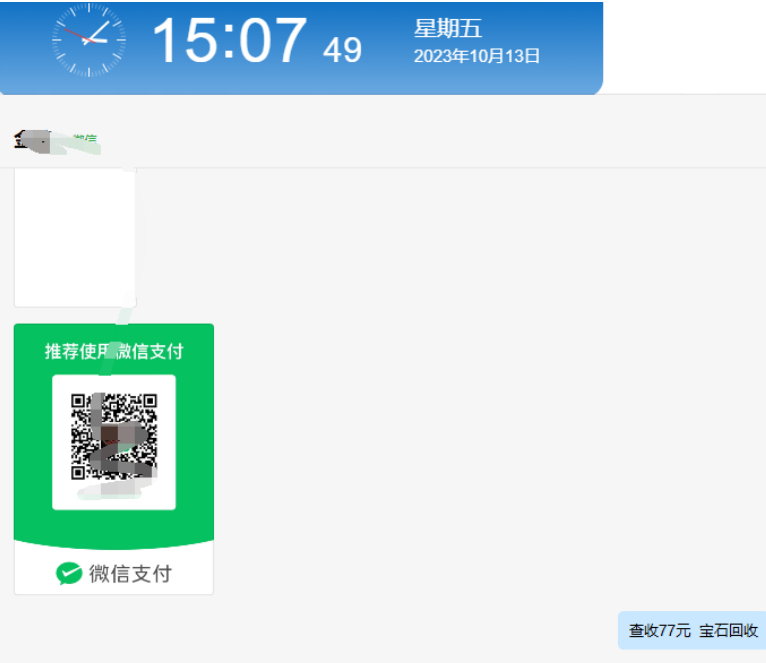Click the analog clock face

pyautogui.click(x=89, y=40)
